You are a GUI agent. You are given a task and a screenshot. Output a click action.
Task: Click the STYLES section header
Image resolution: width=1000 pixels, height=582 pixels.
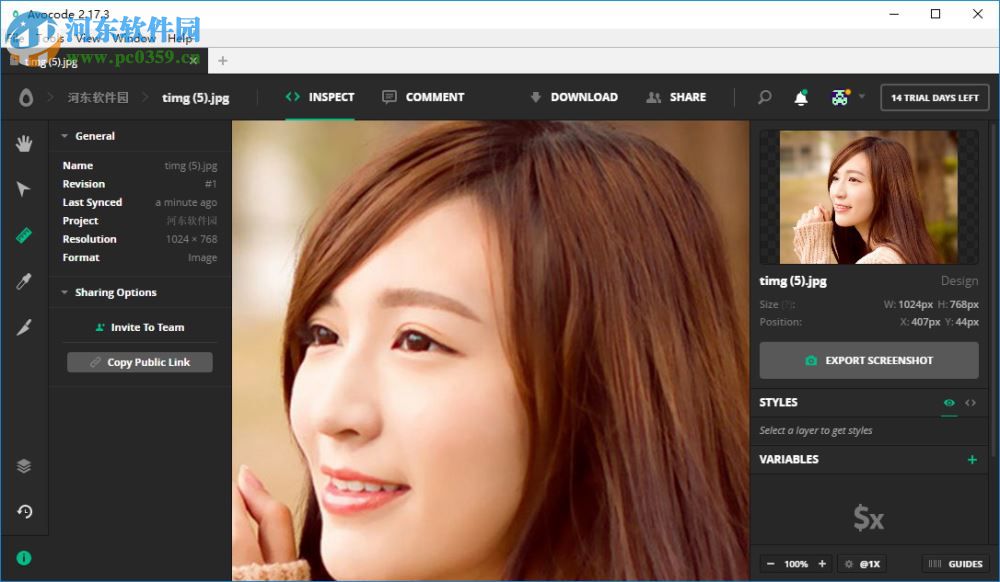point(778,402)
